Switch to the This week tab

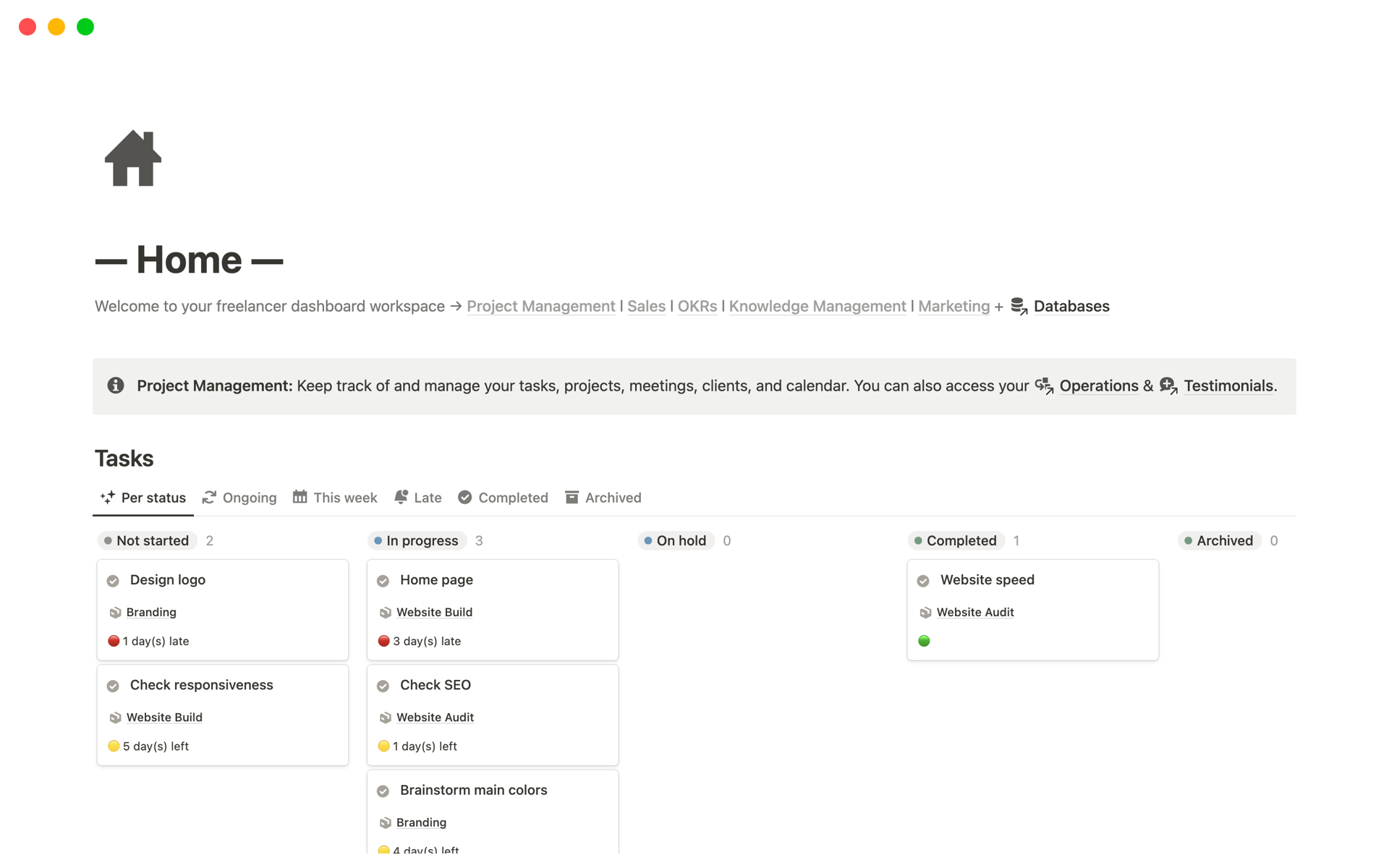[335, 498]
